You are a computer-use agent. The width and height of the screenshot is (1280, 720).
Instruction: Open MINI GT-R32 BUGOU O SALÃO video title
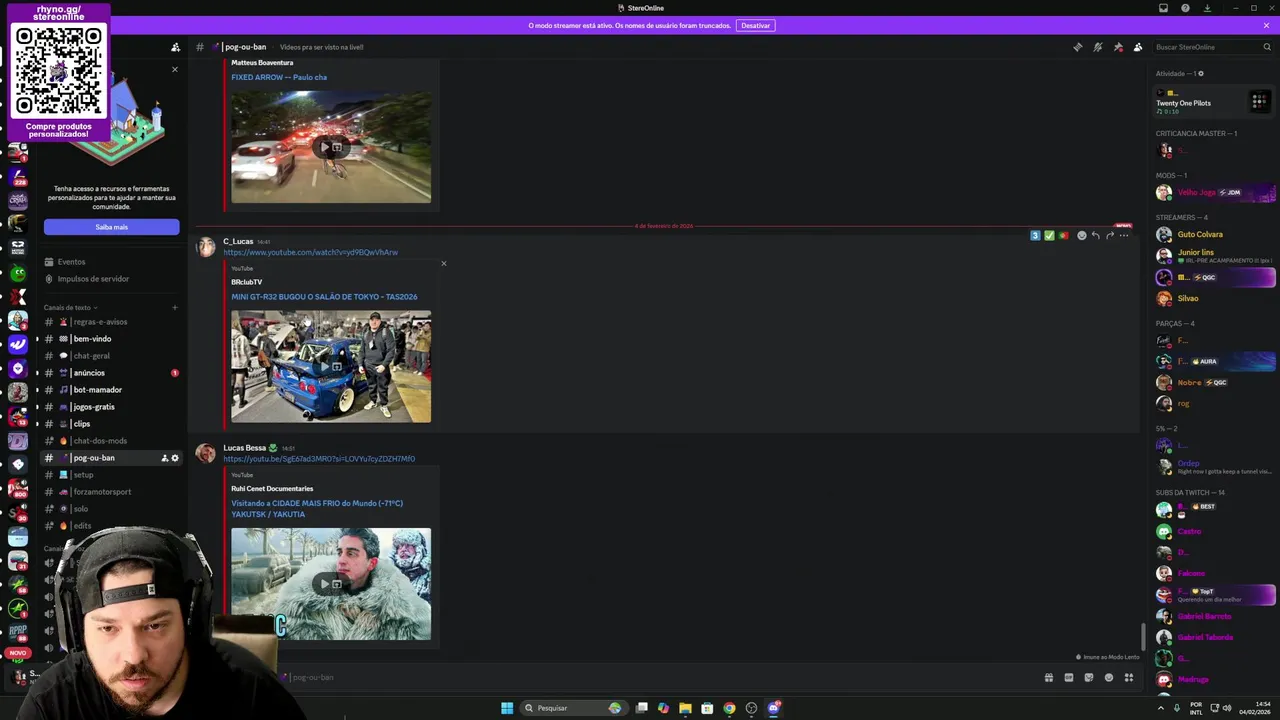324,297
